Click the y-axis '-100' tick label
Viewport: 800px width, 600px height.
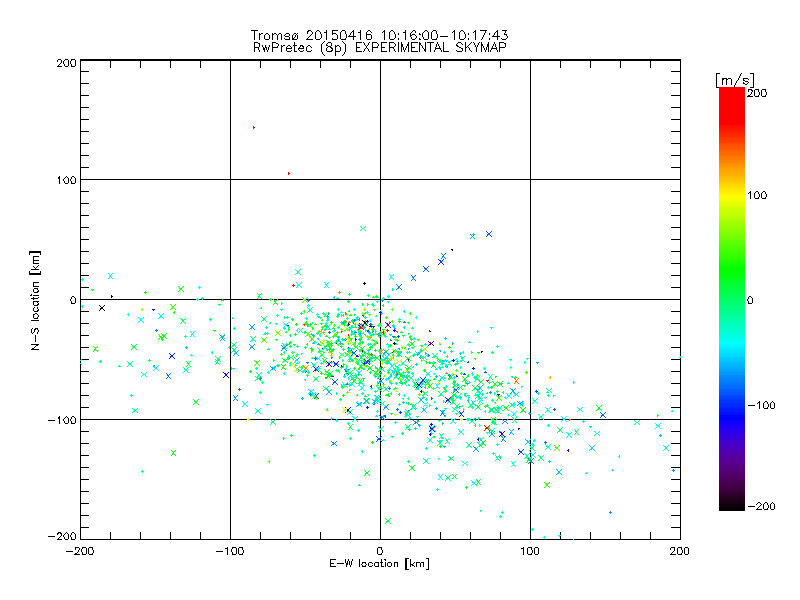pyautogui.click(x=62, y=420)
